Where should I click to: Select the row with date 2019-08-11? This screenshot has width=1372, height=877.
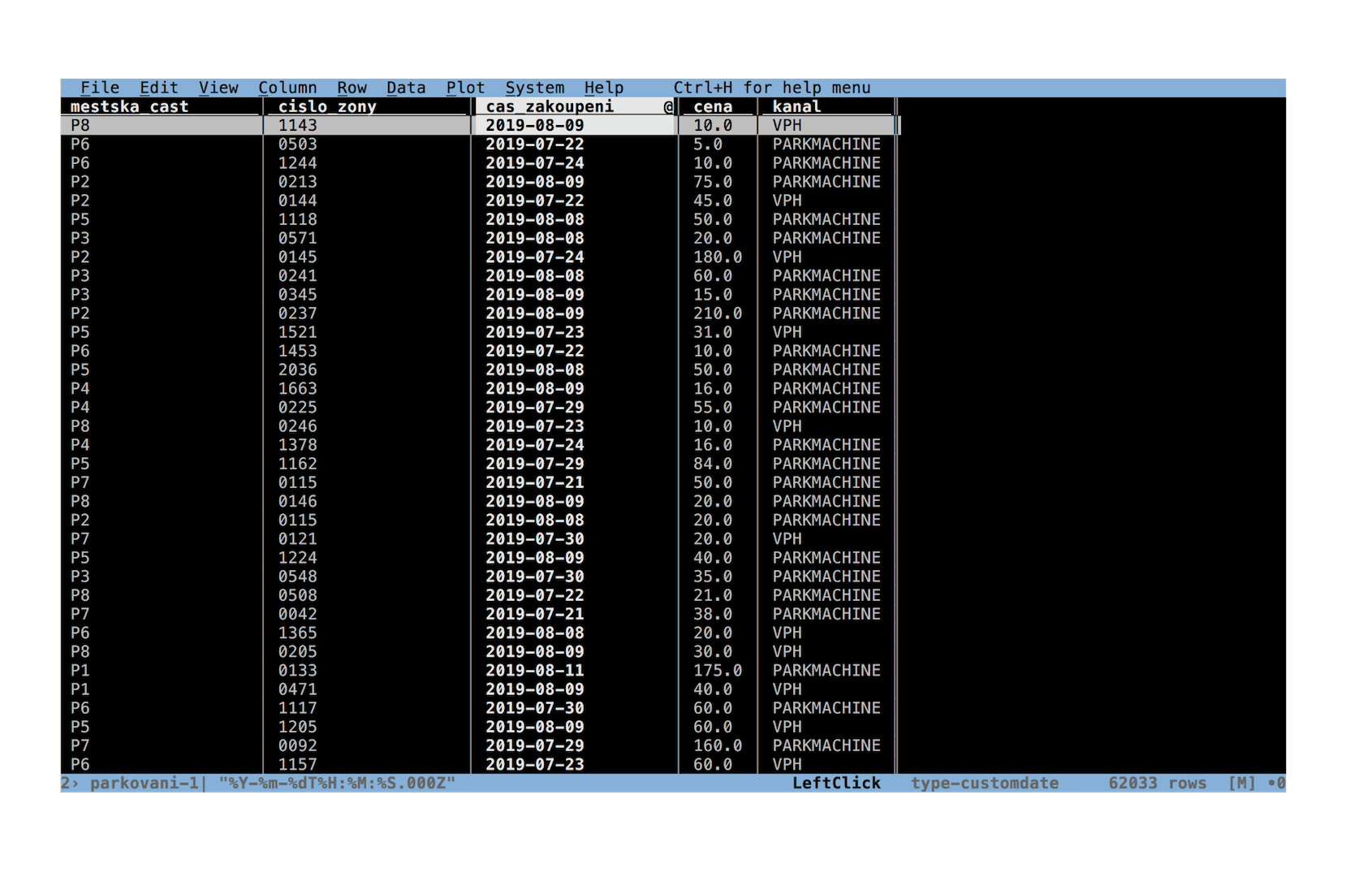(x=481, y=671)
